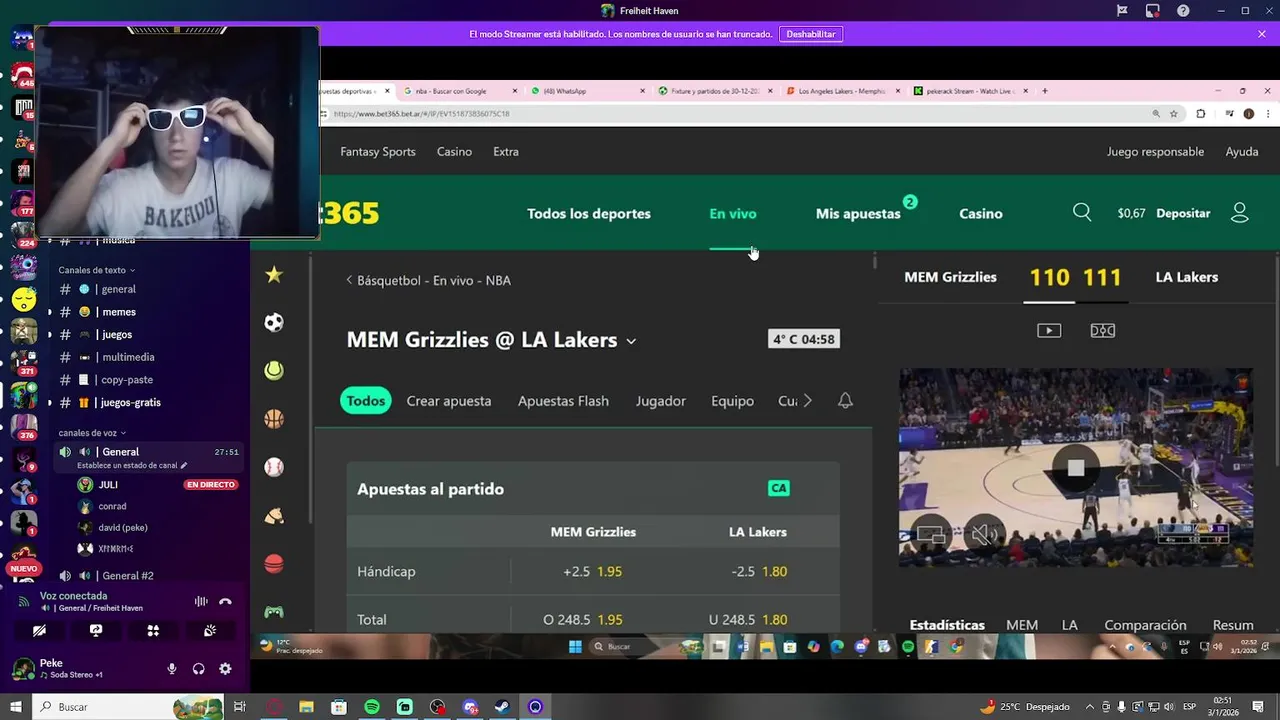
Task: Select the horse racing sport icon
Action: 274,516
